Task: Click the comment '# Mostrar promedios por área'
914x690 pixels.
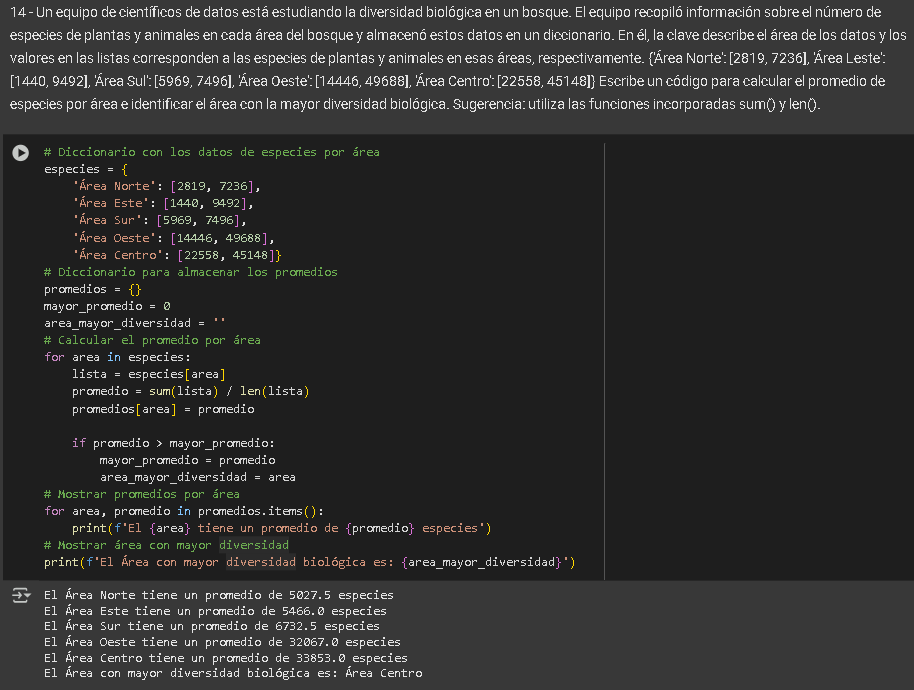Action: (142, 494)
